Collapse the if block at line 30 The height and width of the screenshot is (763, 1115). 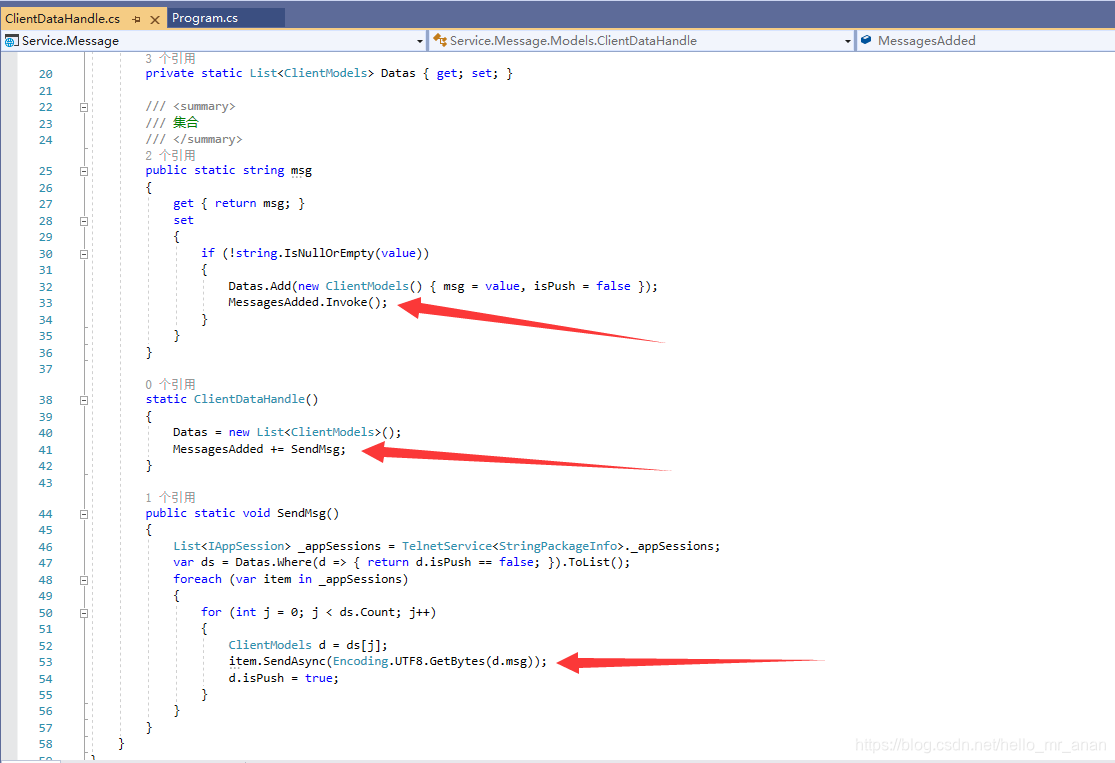pyautogui.click(x=84, y=254)
